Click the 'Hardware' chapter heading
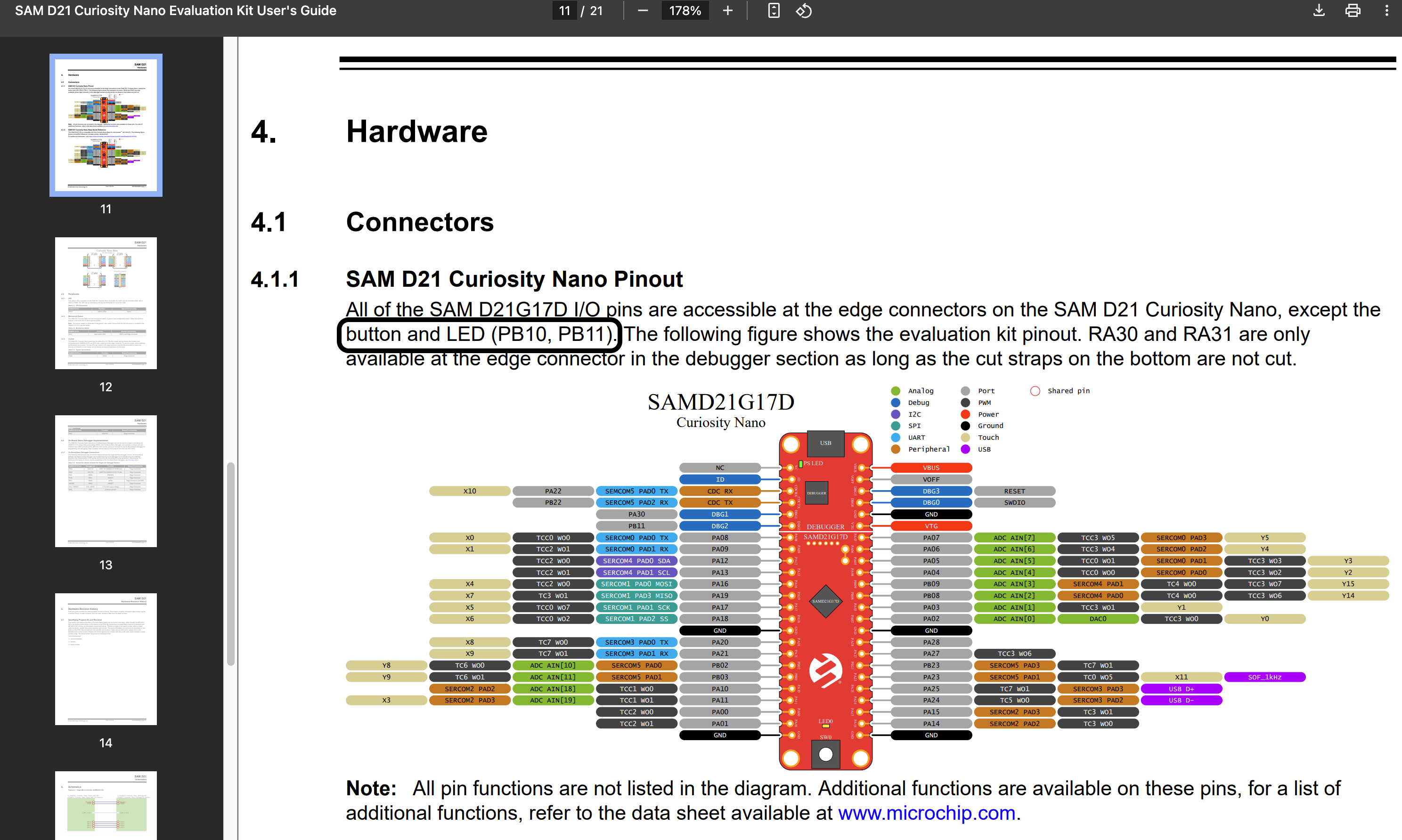This screenshot has width=1402, height=840. (417, 131)
